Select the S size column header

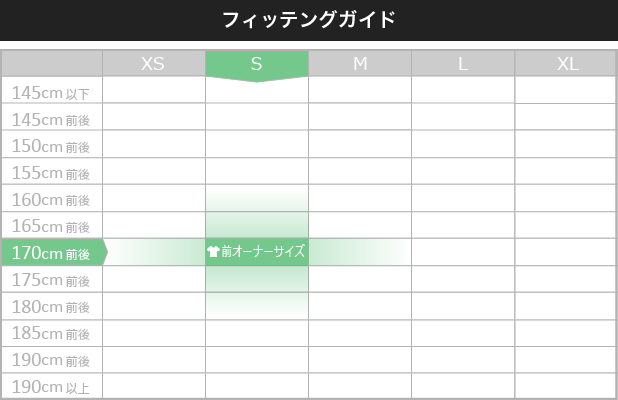click(x=257, y=63)
